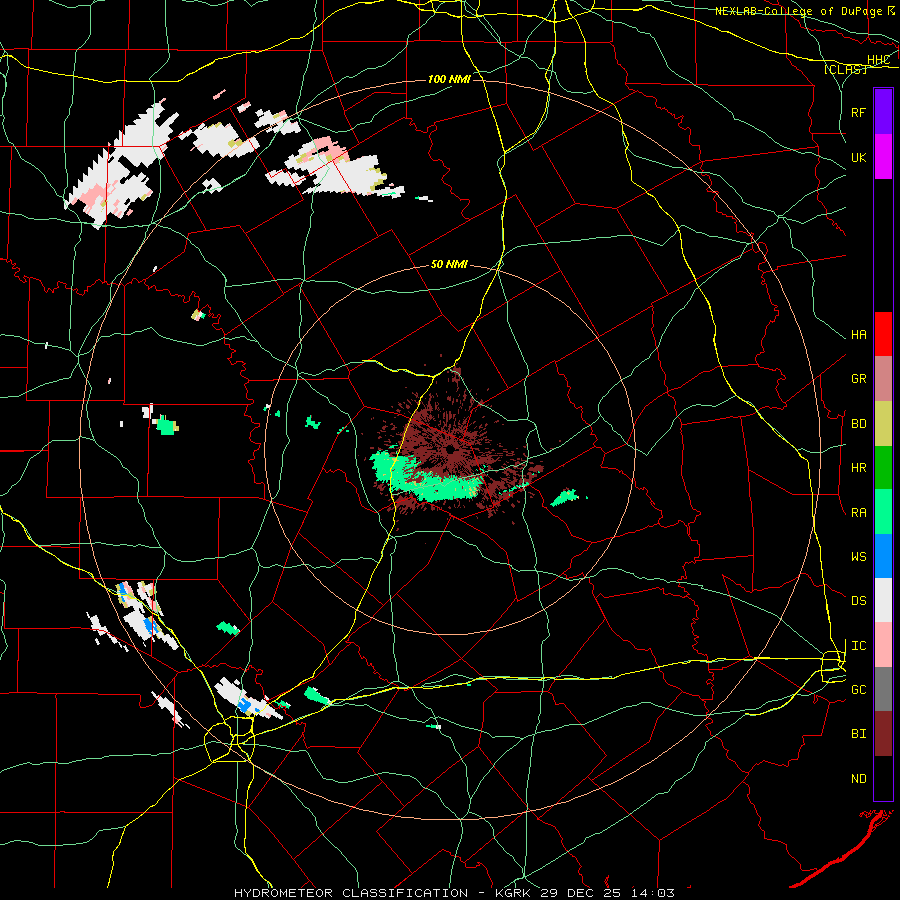Click the BI legend label
This screenshot has height=900, width=900.
click(858, 734)
